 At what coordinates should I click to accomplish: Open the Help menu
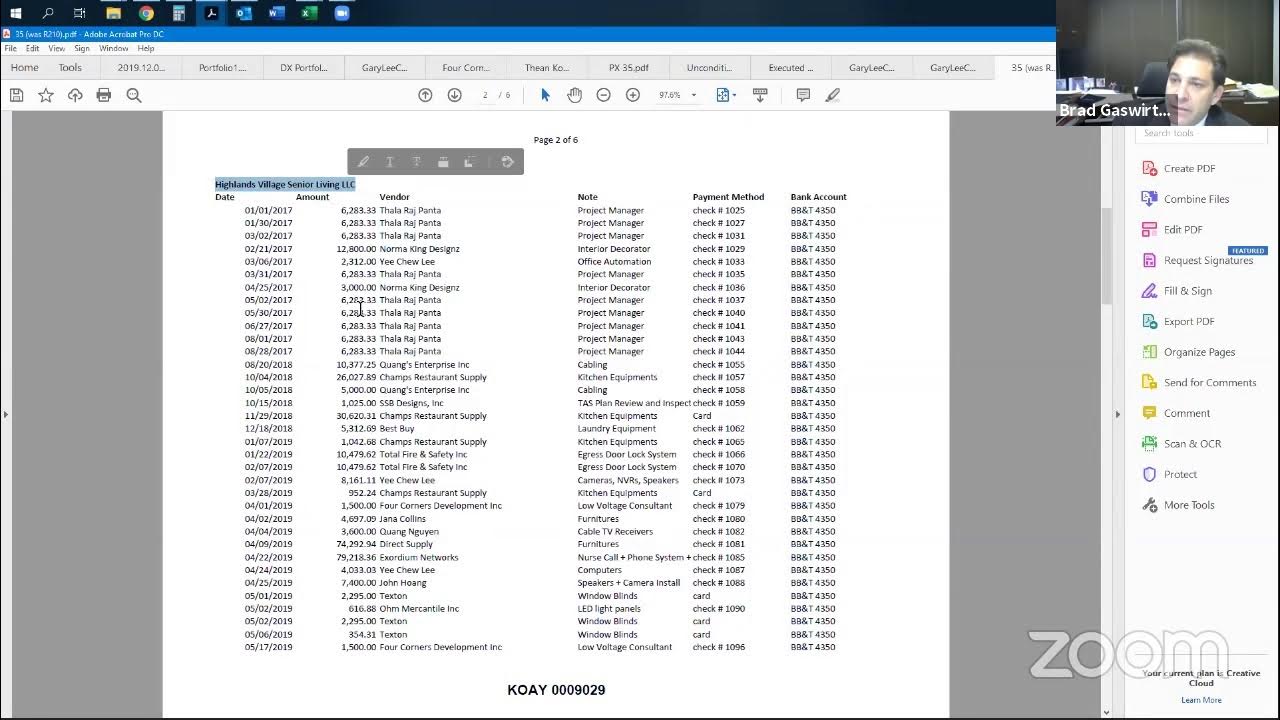[x=146, y=48]
